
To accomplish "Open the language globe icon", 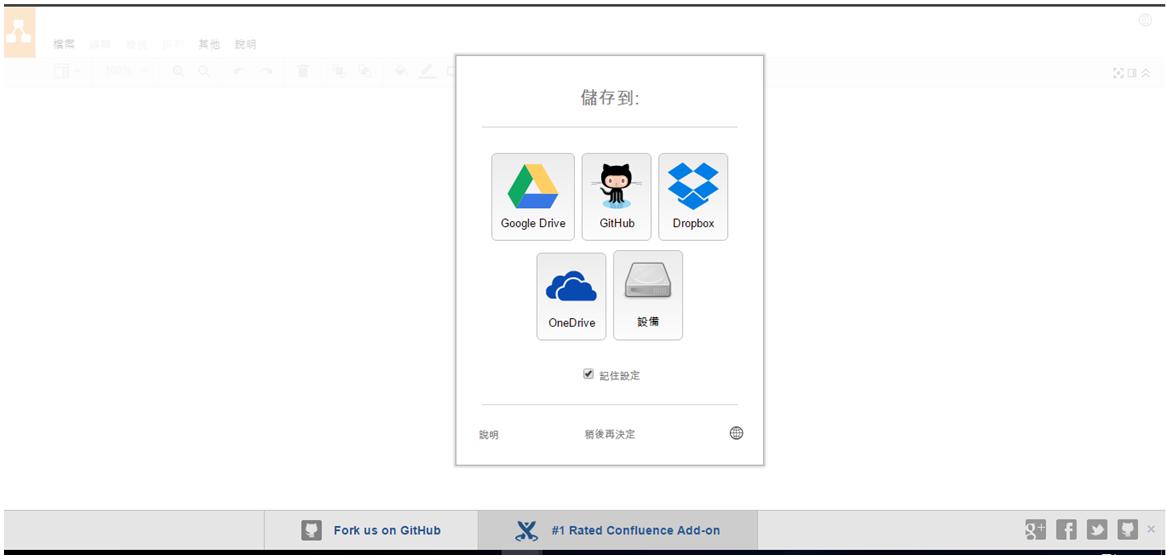I will click(x=736, y=433).
